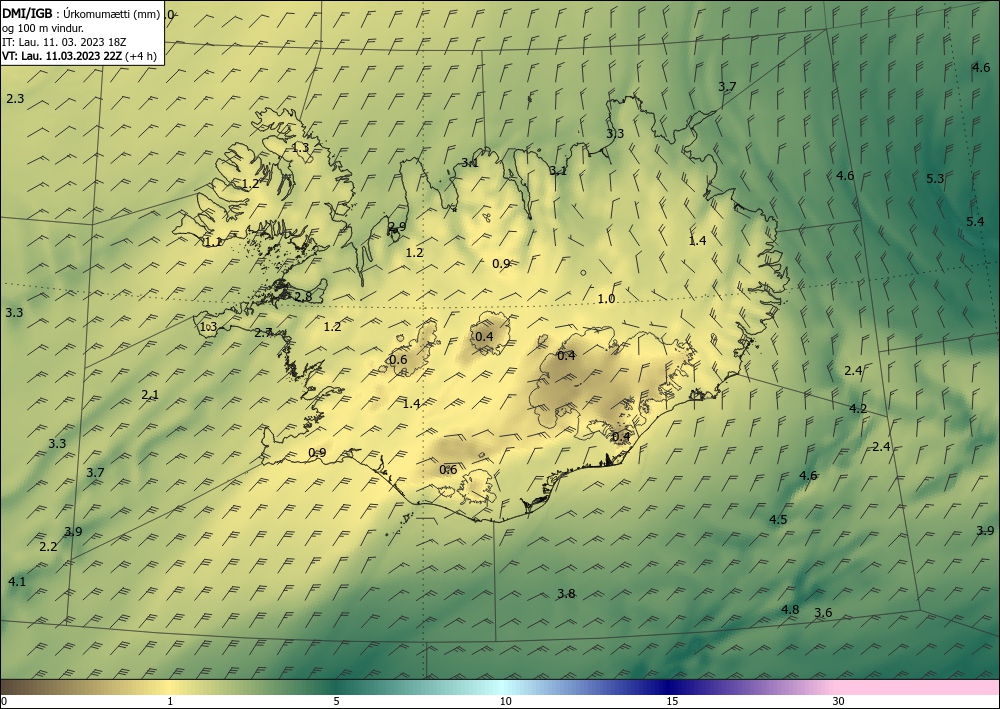Click the scale label 10 on the color bar
The image size is (1000, 709).
tap(506, 702)
